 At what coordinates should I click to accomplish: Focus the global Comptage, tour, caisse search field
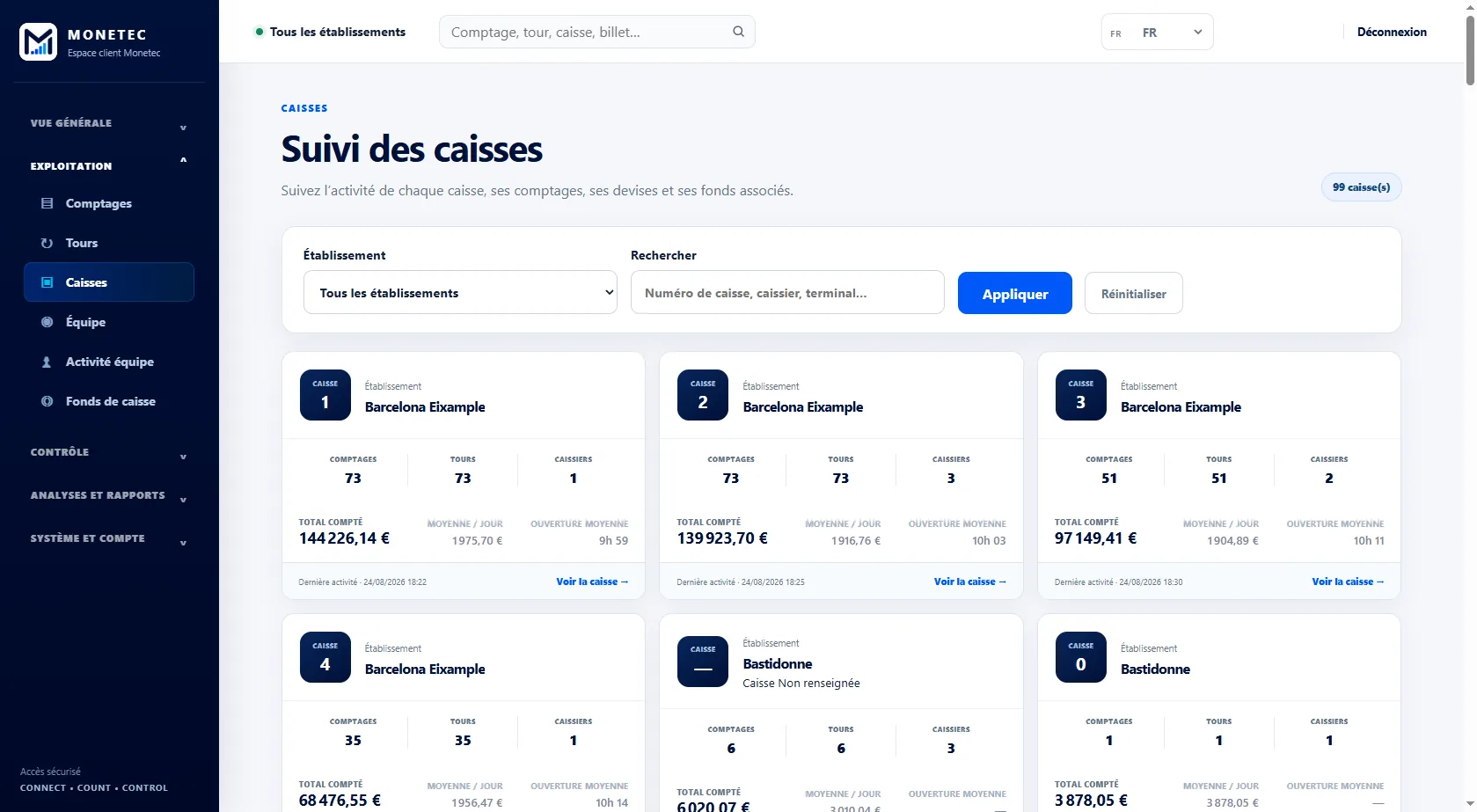coord(596,32)
